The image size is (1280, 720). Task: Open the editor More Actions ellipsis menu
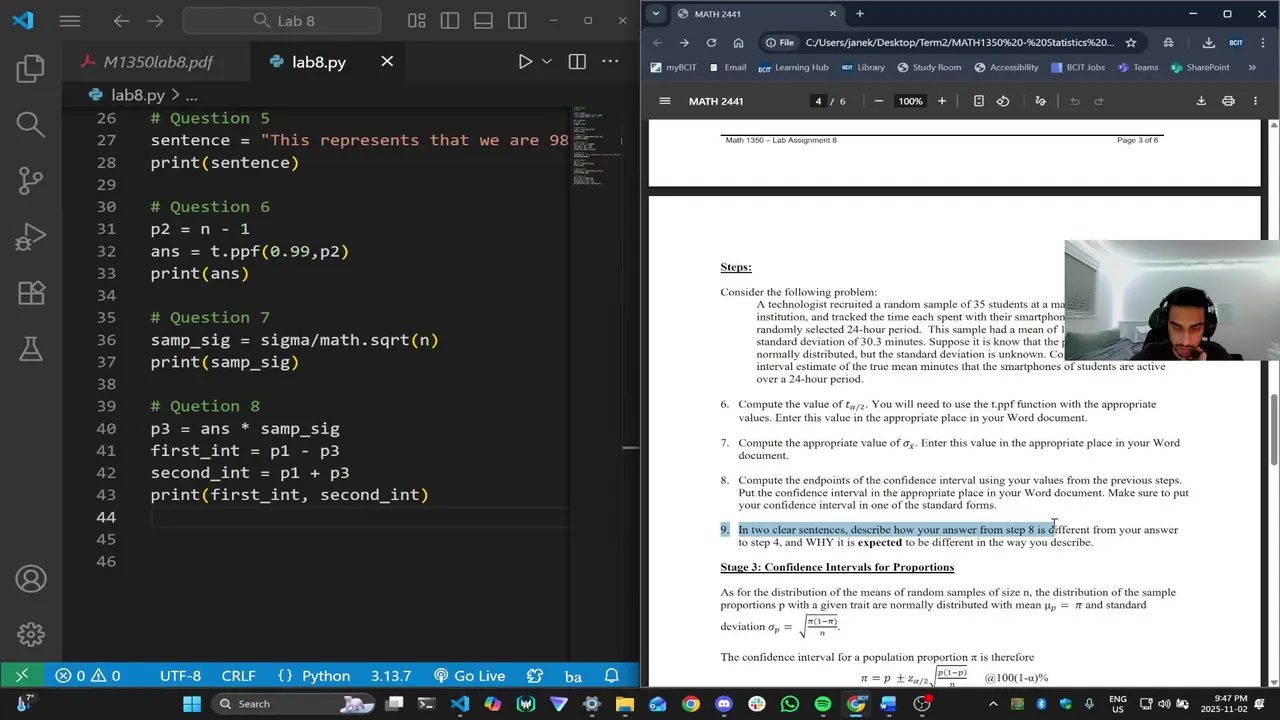point(610,62)
